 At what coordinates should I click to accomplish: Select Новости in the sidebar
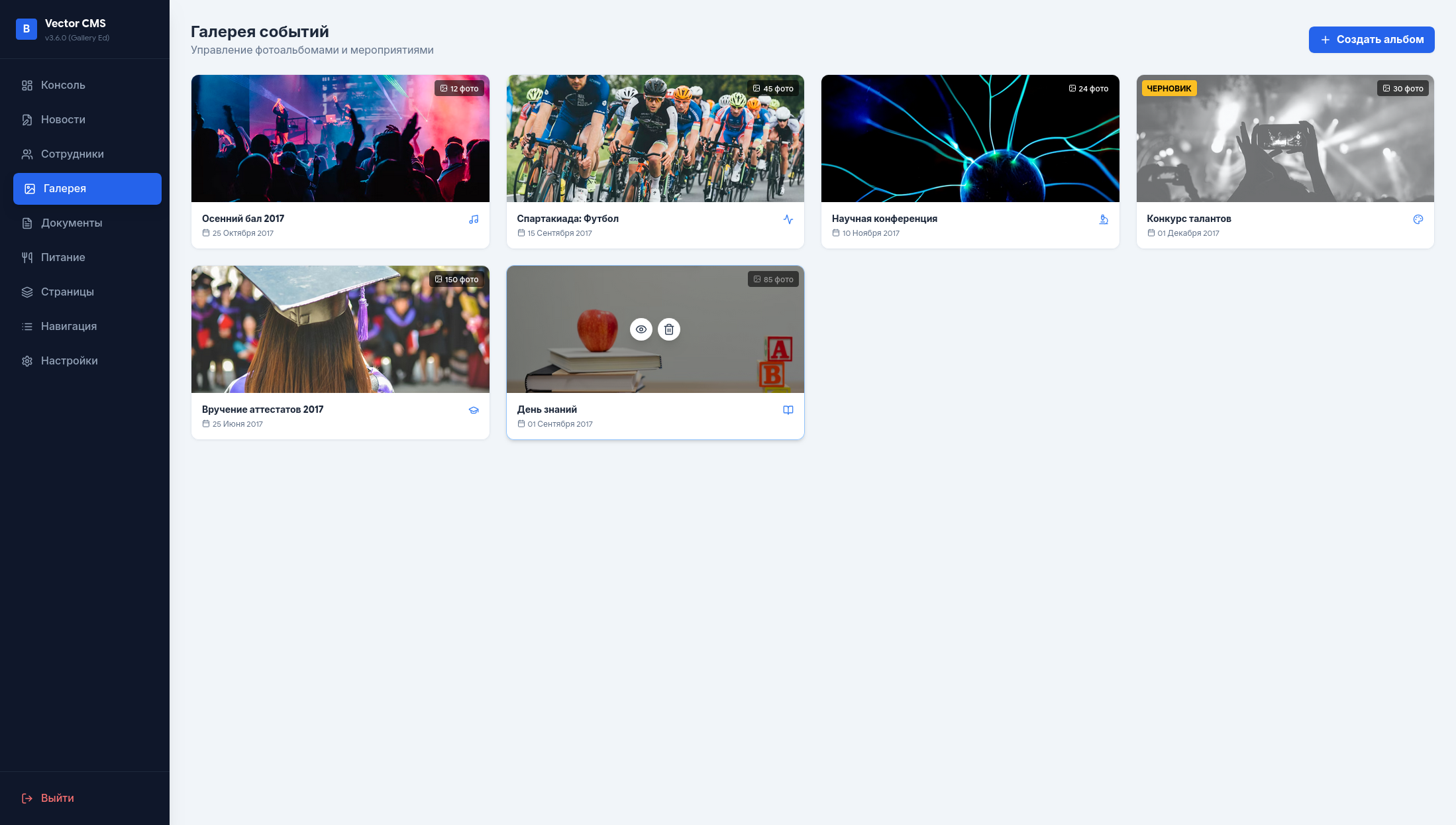pos(63,119)
